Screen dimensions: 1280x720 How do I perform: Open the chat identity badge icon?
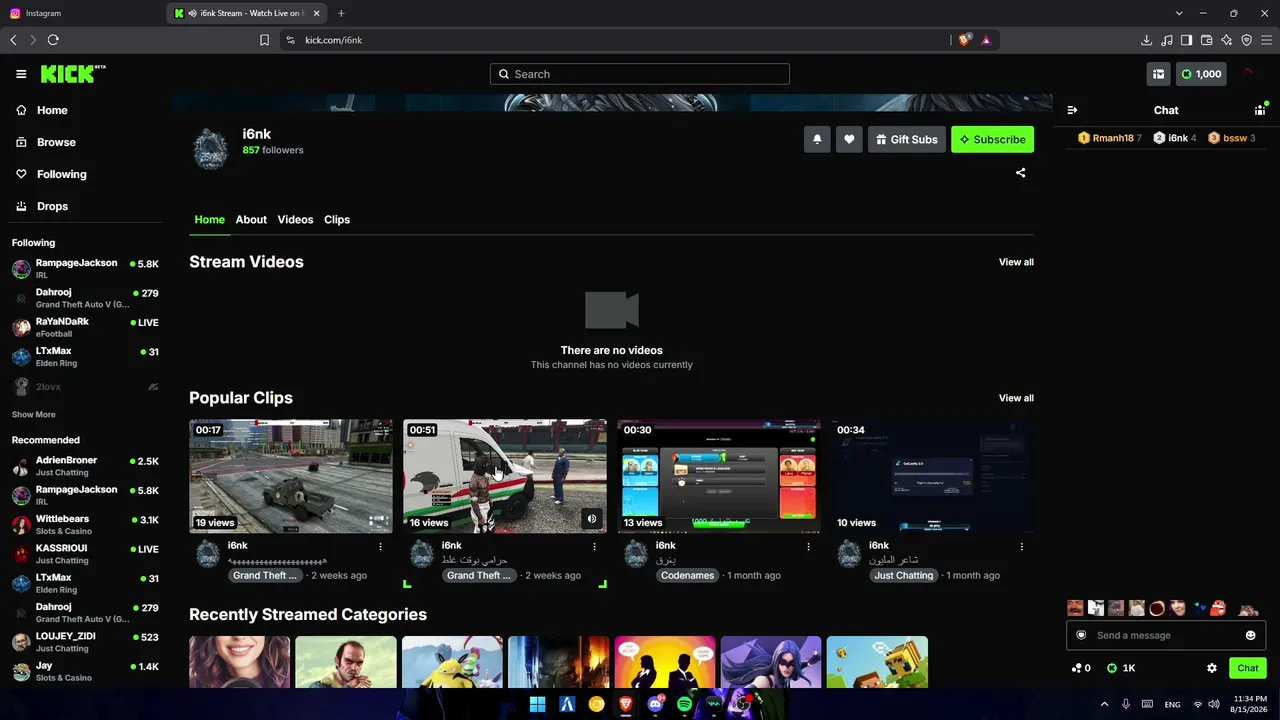click(1081, 635)
